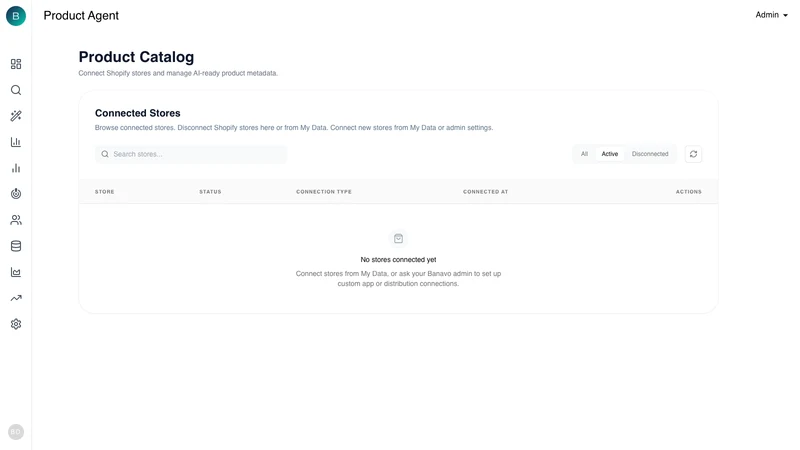800x450 pixels.
Task: Select the Disconnected stores filter
Action: point(649,154)
